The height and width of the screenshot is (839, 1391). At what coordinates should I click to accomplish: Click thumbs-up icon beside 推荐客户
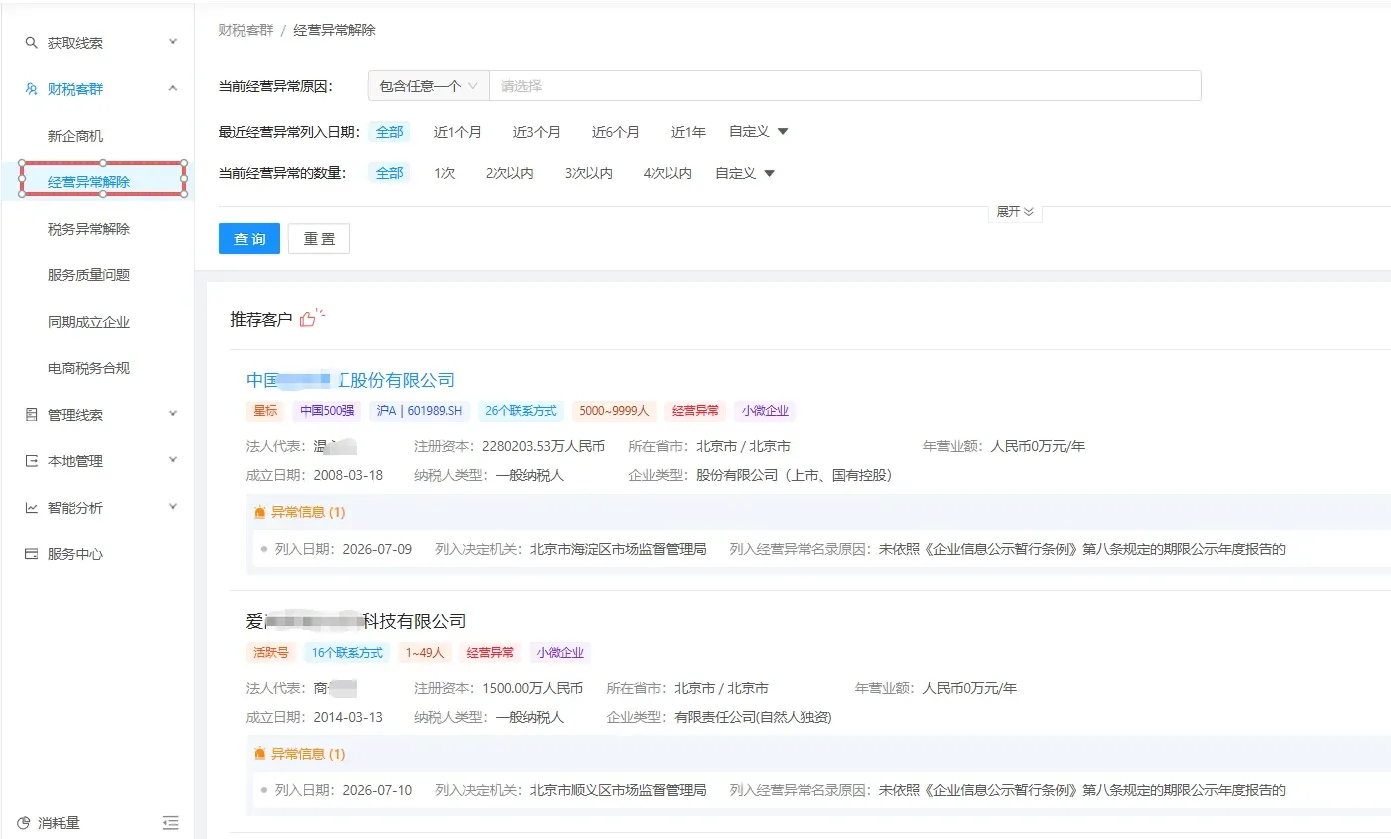(311, 318)
